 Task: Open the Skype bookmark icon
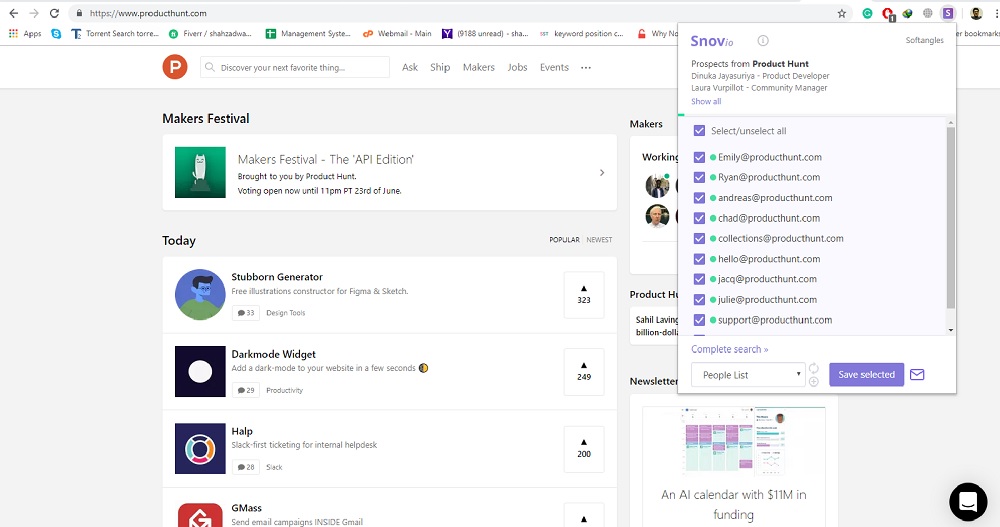point(56,33)
